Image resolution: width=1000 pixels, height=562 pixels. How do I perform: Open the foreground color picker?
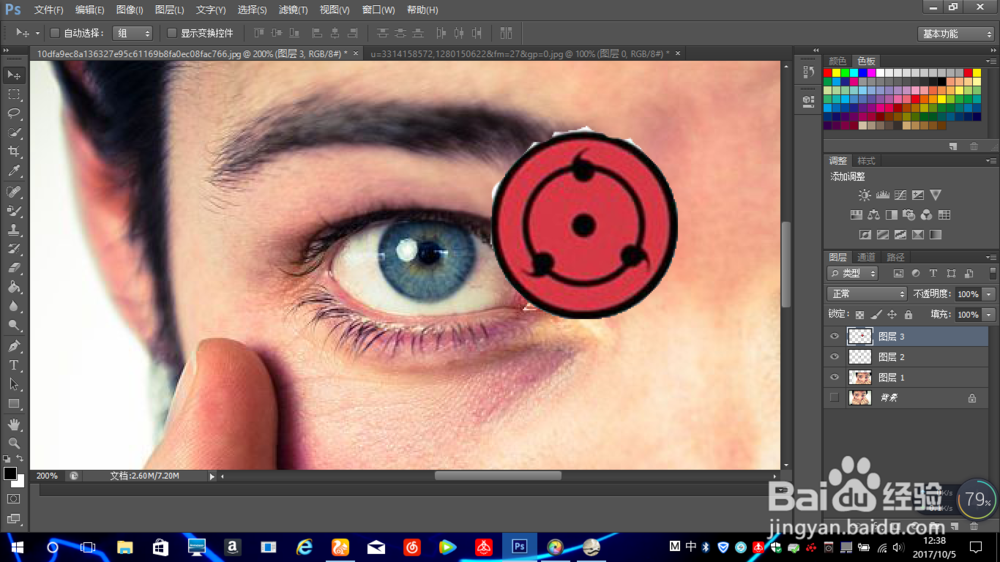click(10, 473)
